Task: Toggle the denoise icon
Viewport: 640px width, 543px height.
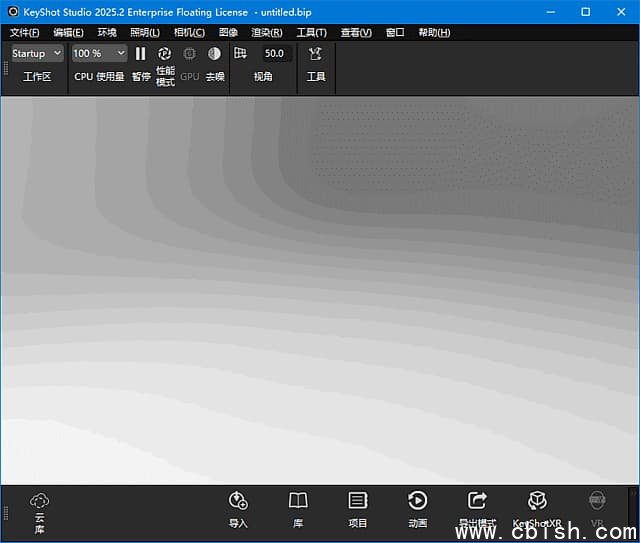Action: click(x=214, y=53)
